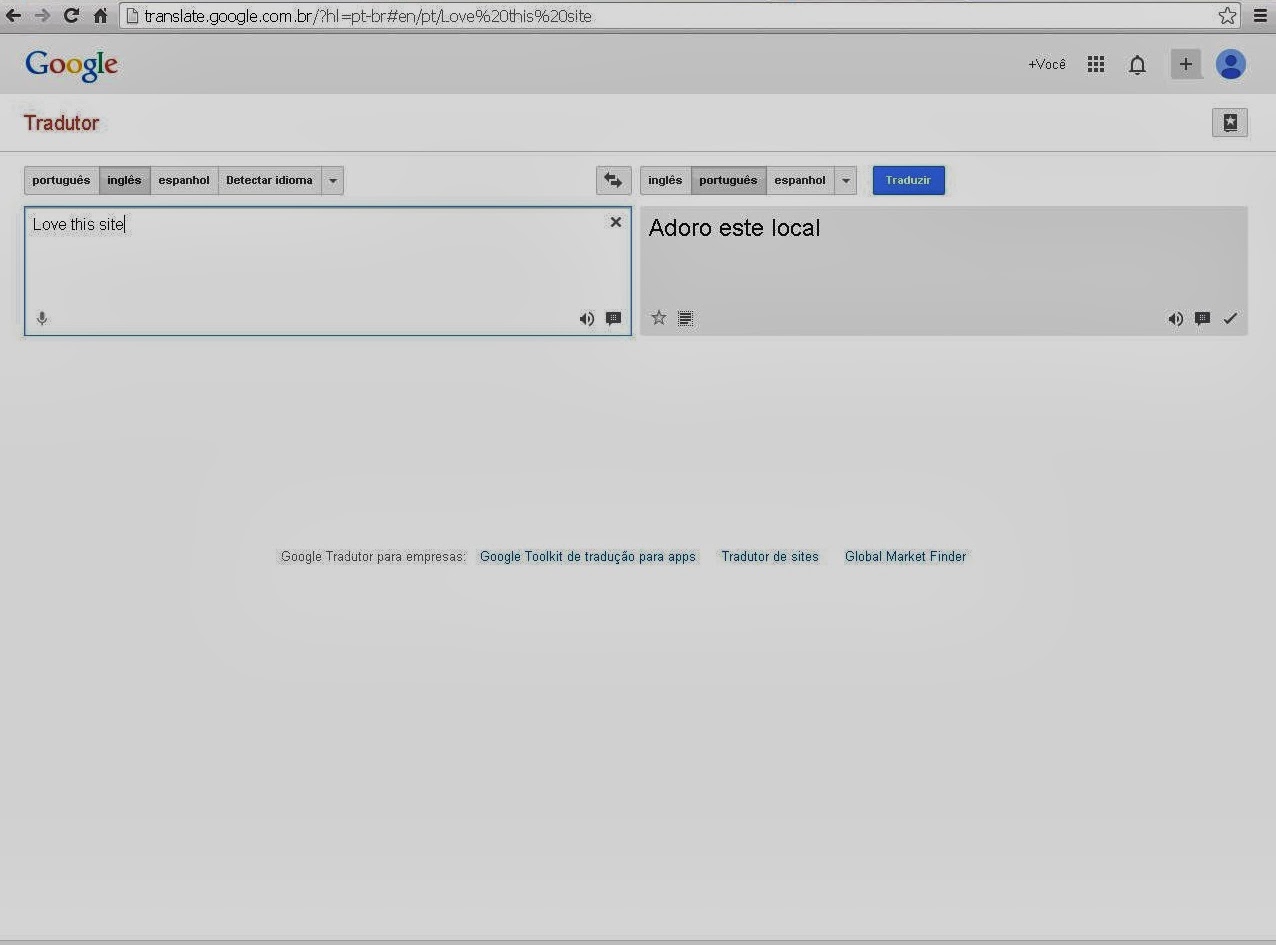Screen dimensions: 1276x945
Task: Open the account profile avatar
Action: tap(1230, 64)
